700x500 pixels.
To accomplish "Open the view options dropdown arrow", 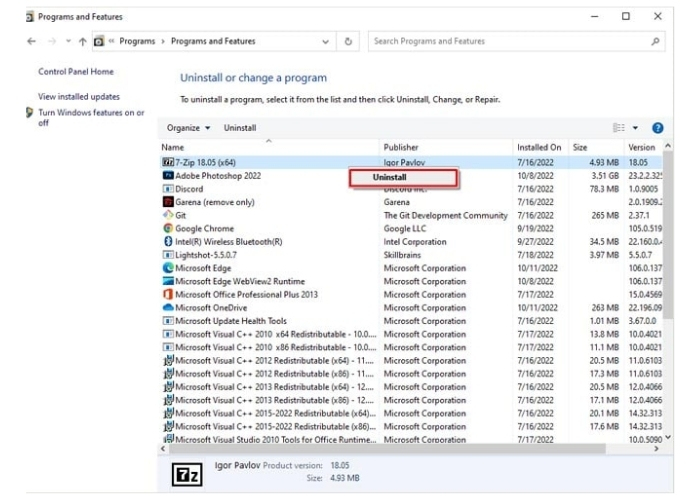I will (635, 128).
